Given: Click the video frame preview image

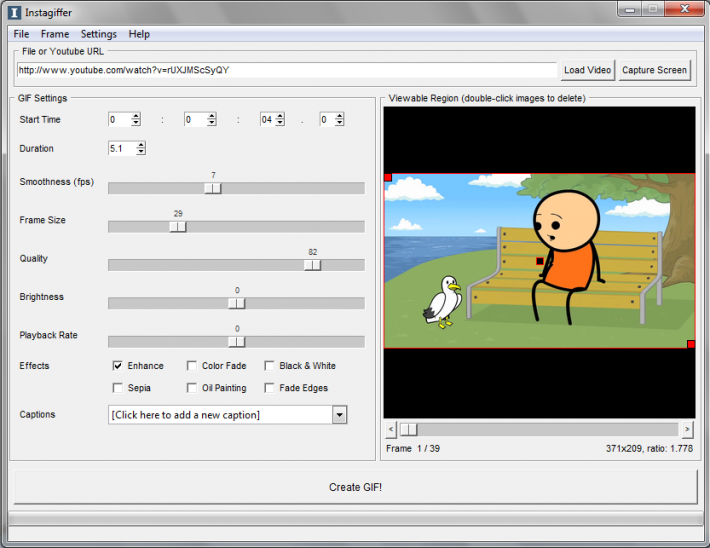Looking at the screenshot, I should click(539, 261).
